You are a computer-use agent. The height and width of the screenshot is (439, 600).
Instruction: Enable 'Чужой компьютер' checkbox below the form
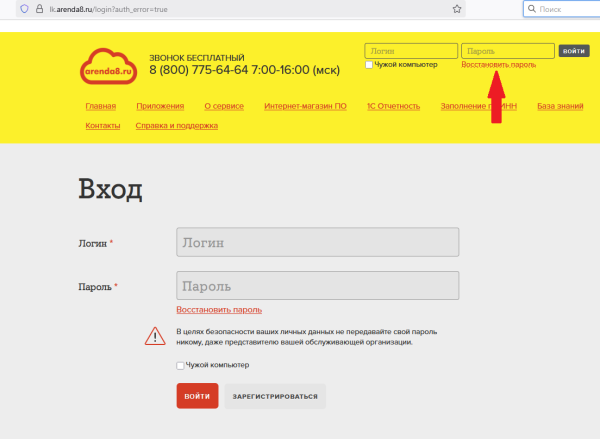coord(180,366)
